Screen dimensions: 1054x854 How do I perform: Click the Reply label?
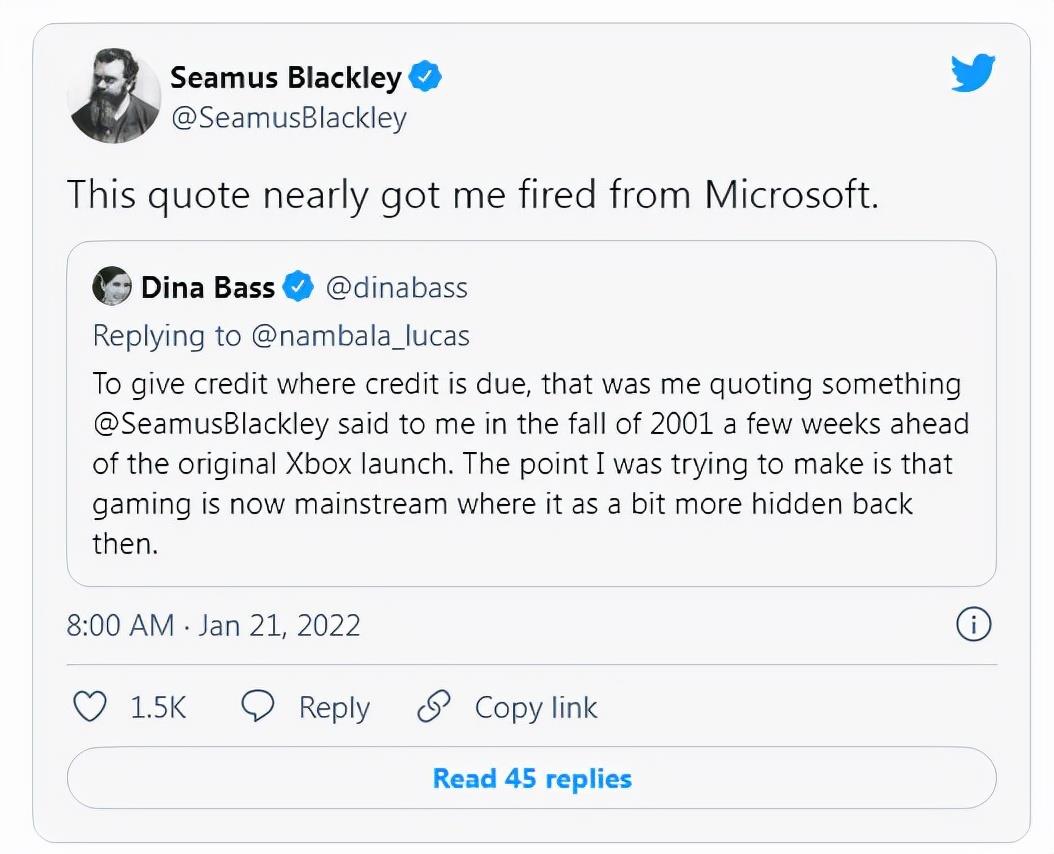coord(334,708)
